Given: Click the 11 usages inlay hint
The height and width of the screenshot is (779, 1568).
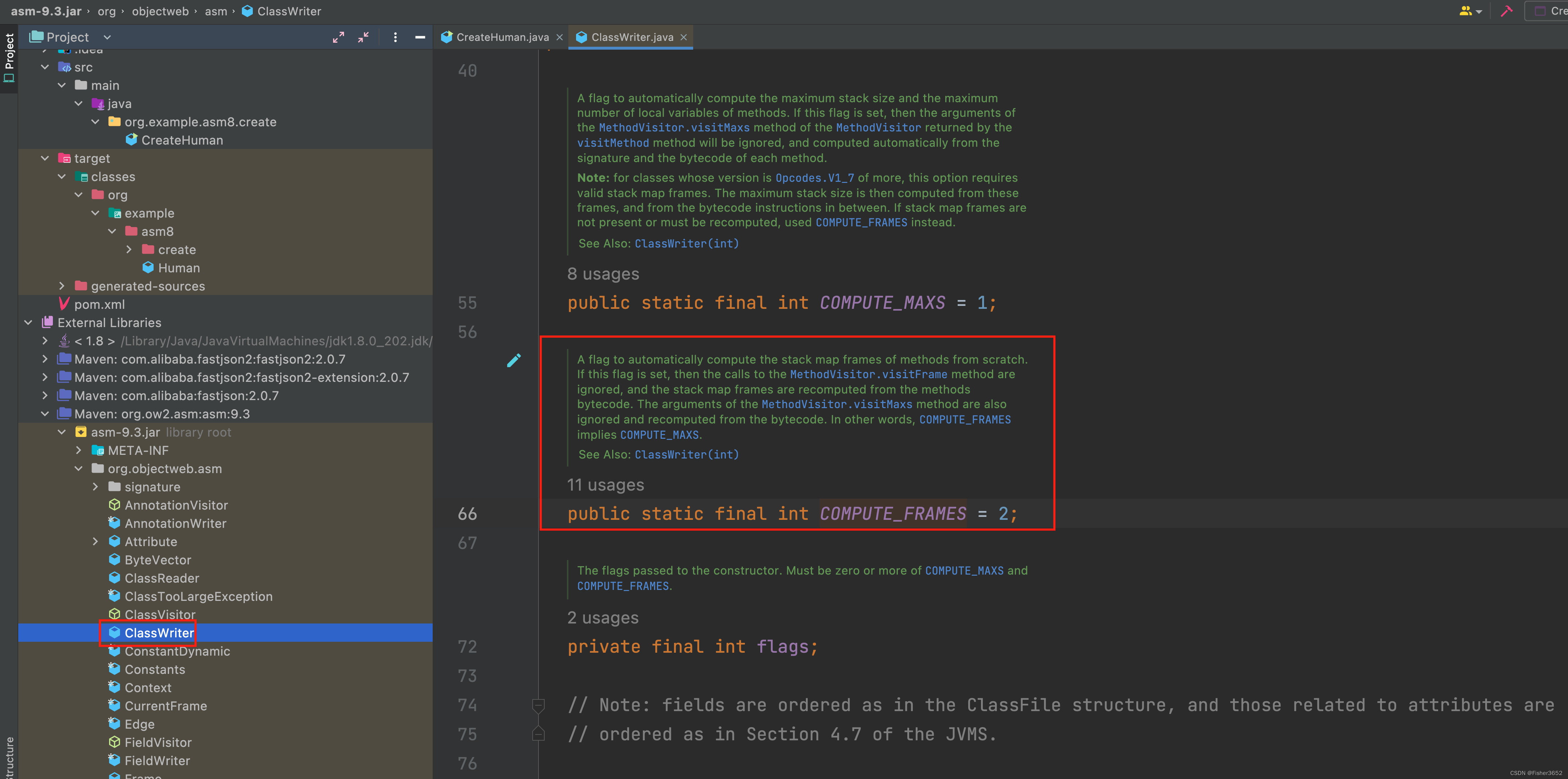Looking at the screenshot, I should tap(605, 485).
